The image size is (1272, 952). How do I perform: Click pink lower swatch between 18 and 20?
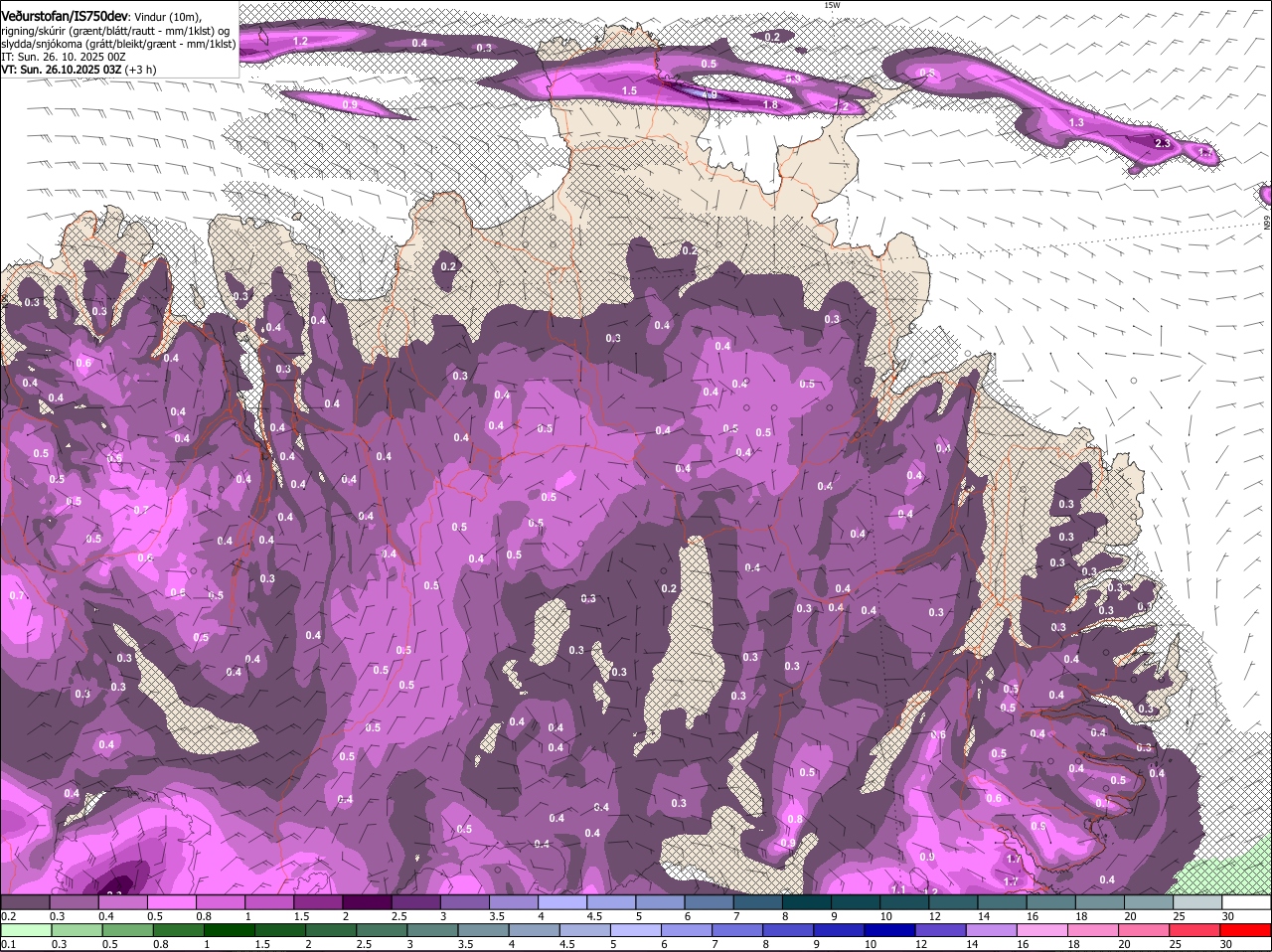tap(1095, 930)
